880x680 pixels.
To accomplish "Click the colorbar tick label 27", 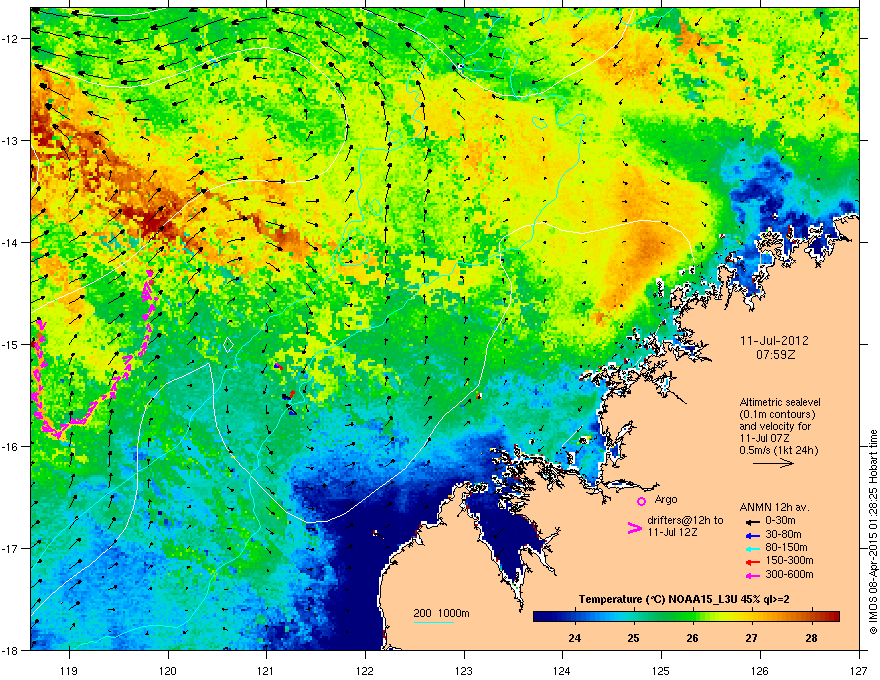I will tap(752, 638).
